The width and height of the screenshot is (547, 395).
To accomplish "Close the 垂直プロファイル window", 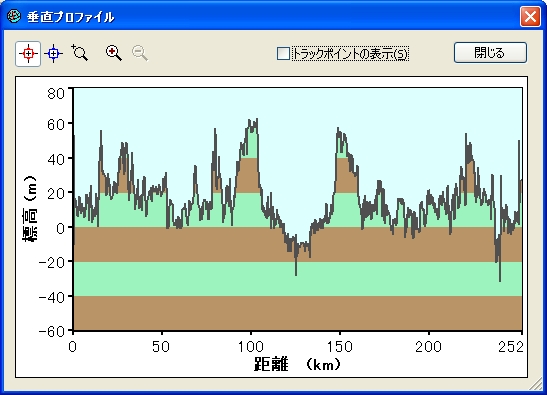I will (530, 16).
